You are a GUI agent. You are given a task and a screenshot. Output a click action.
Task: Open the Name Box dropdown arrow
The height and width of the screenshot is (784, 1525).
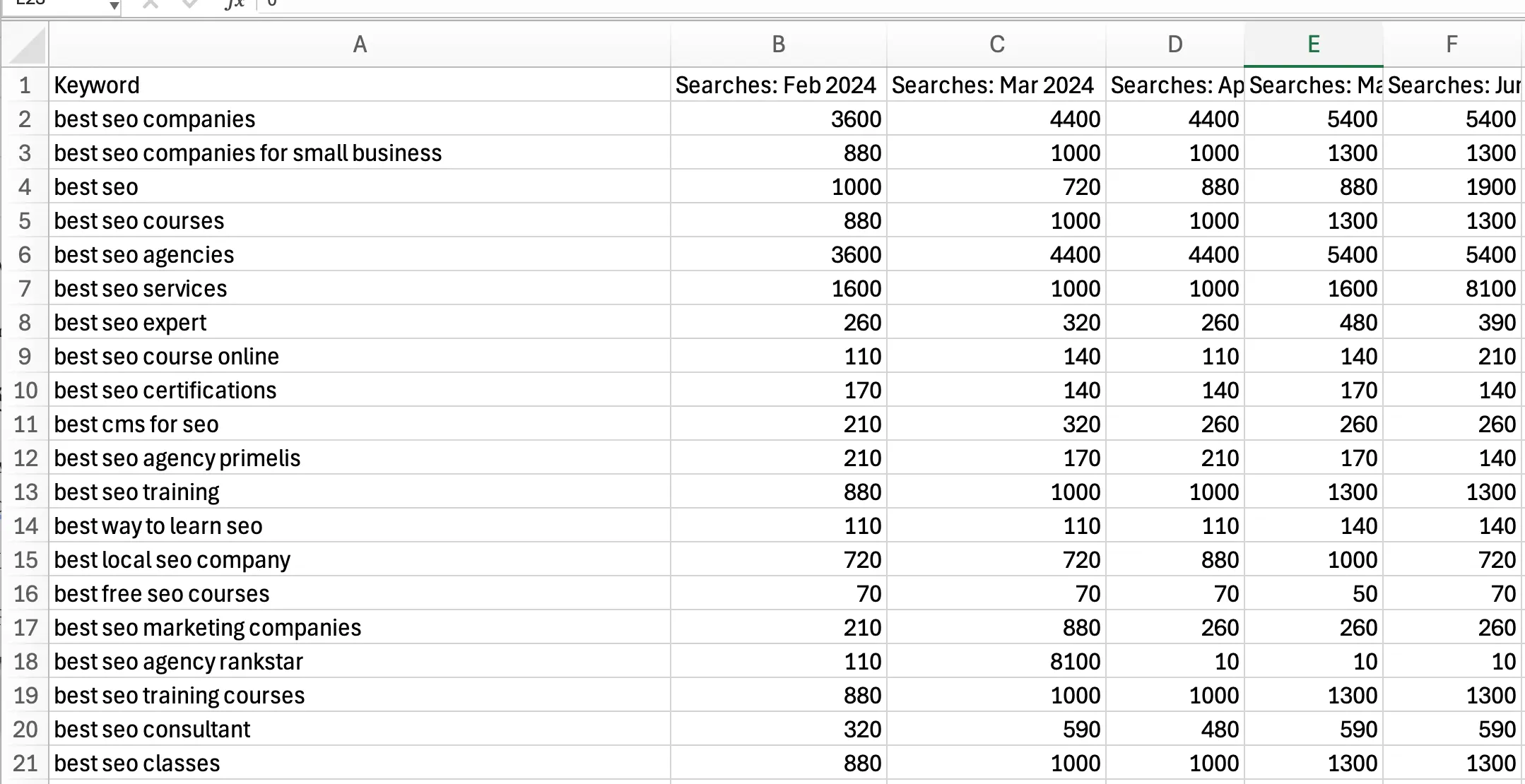(x=114, y=6)
